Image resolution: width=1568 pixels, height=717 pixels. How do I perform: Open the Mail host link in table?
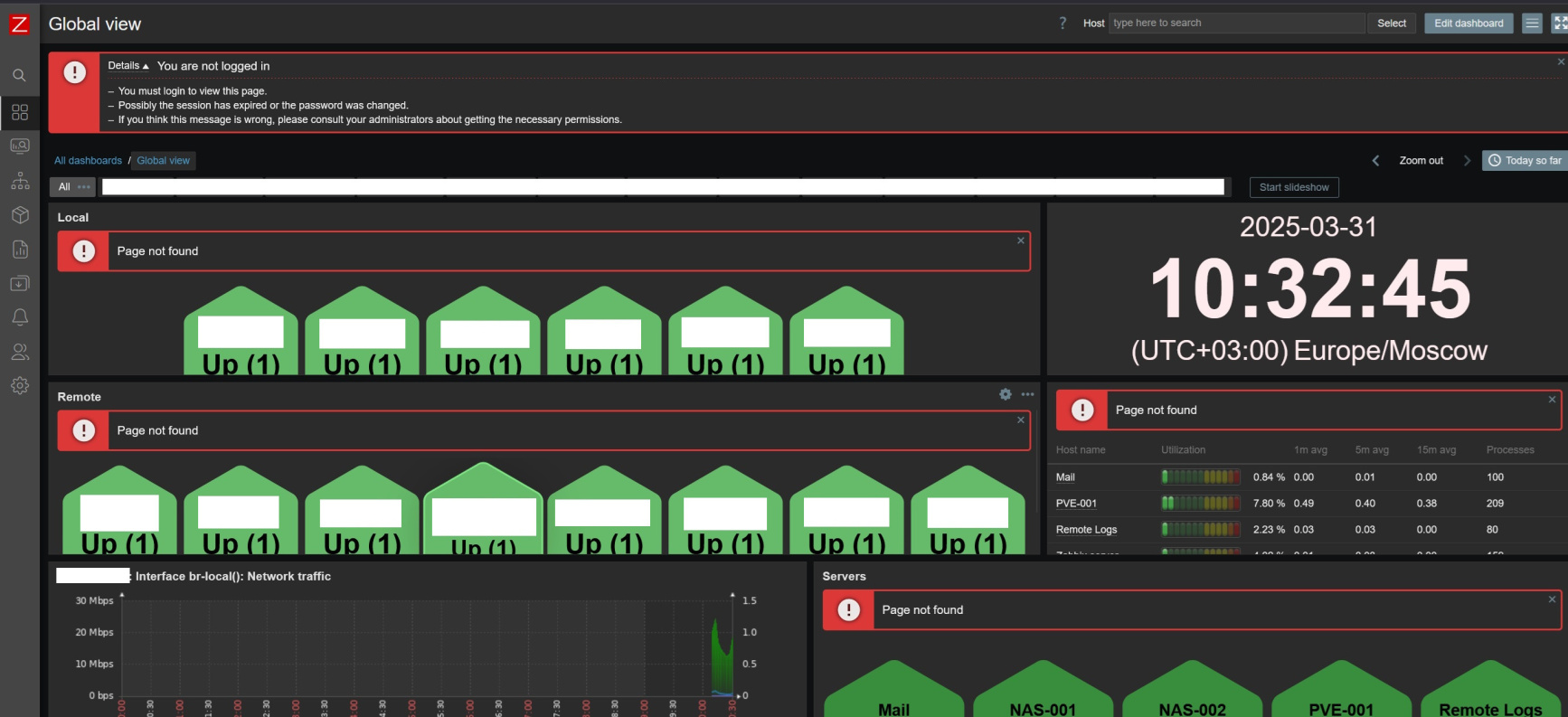1065,477
